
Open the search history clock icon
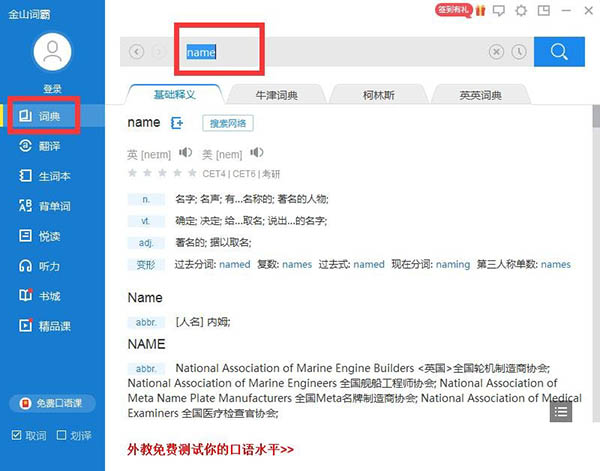point(519,51)
